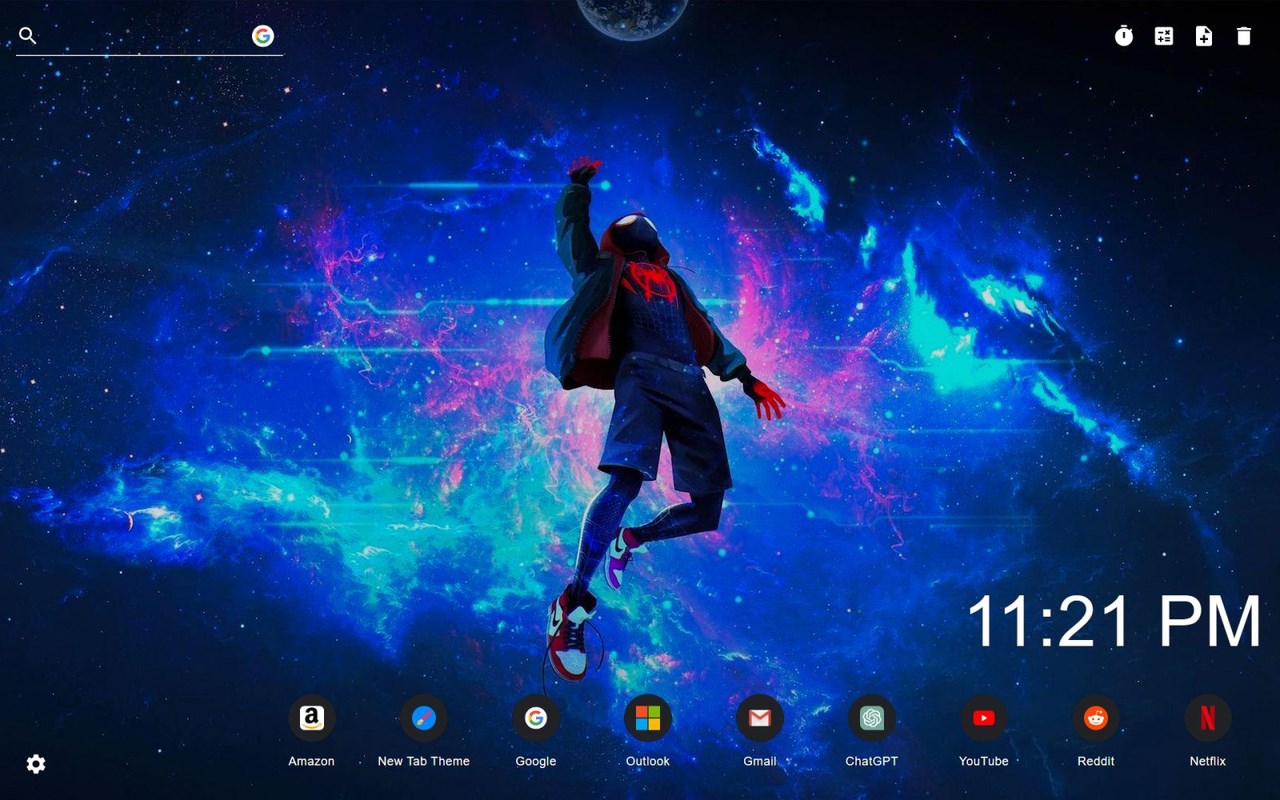The width and height of the screenshot is (1280, 800).
Task: Click the YouTube label text
Action: (984, 761)
